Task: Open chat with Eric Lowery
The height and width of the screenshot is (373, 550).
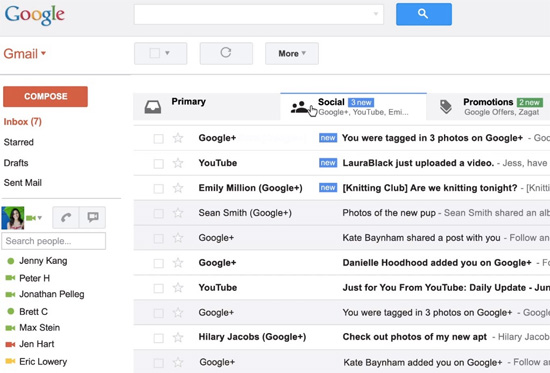Action: pos(43,361)
